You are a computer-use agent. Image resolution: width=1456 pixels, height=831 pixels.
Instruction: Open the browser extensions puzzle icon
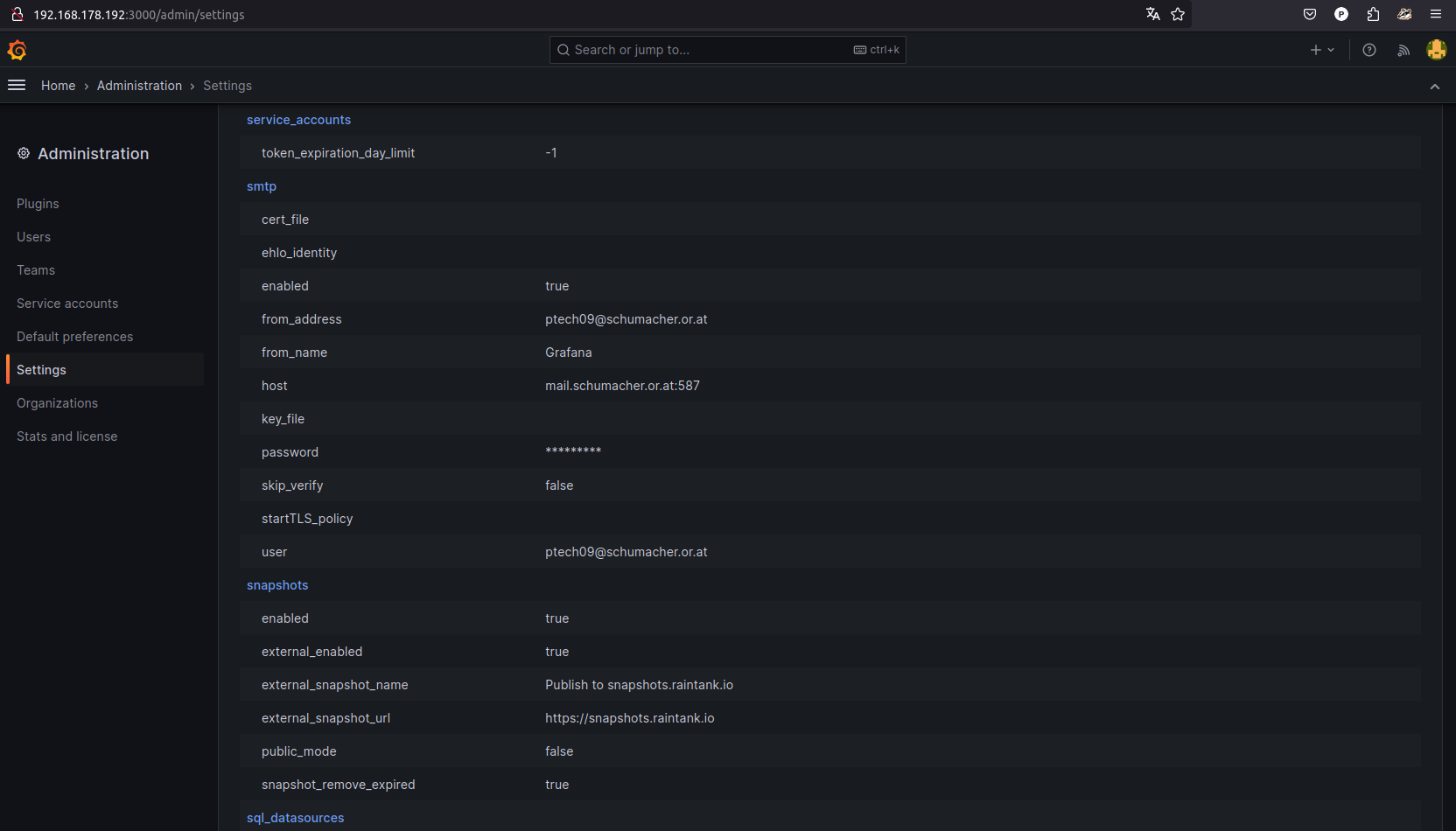pos(1373,14)
